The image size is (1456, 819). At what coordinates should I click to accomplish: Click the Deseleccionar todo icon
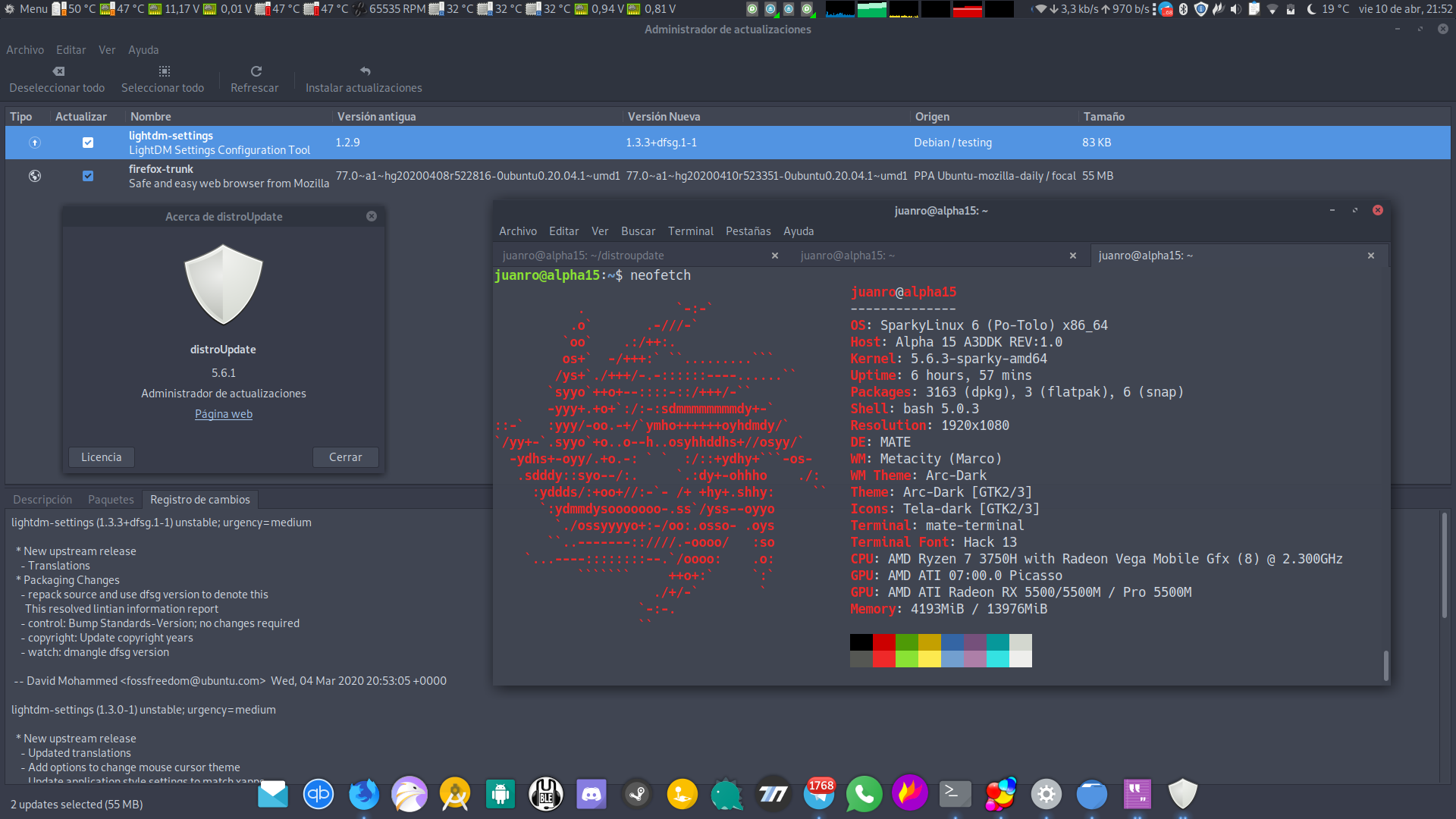coord(58,71)
